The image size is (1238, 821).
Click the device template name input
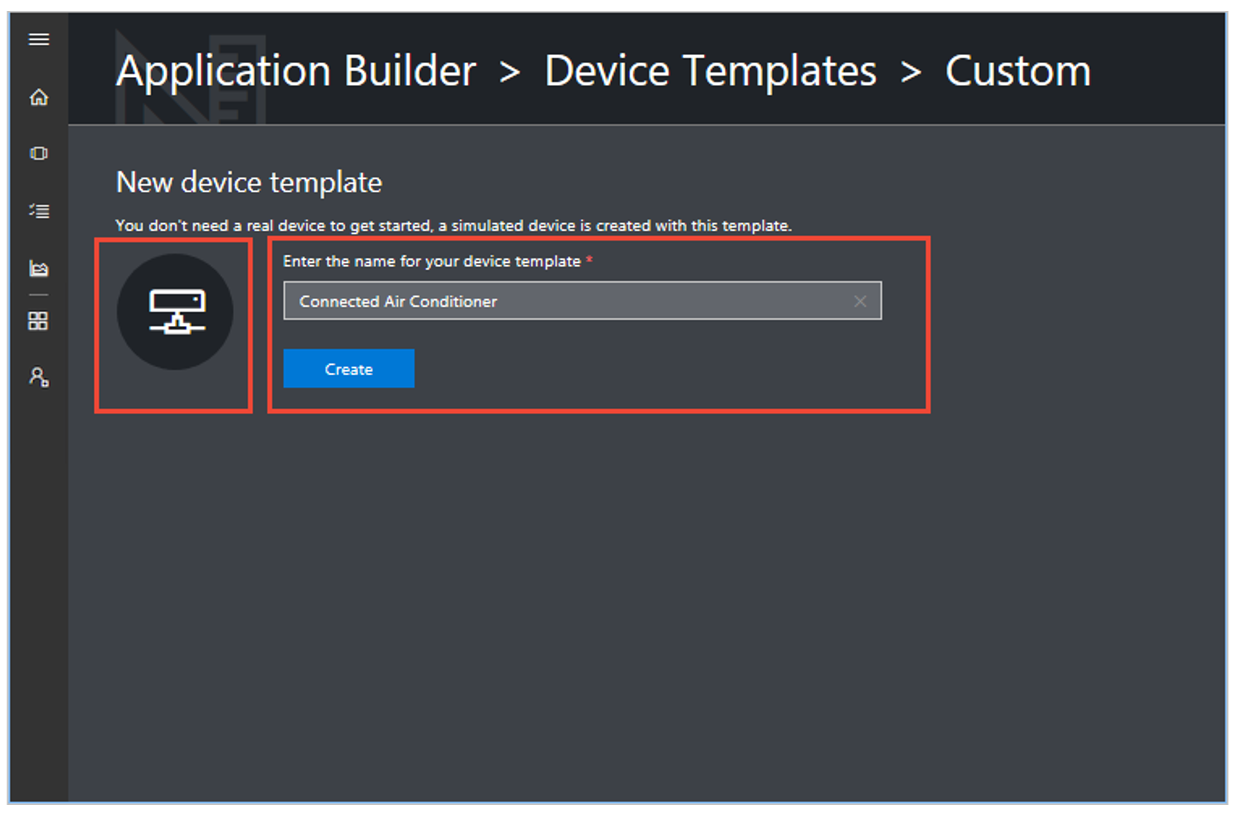point(582,301)
